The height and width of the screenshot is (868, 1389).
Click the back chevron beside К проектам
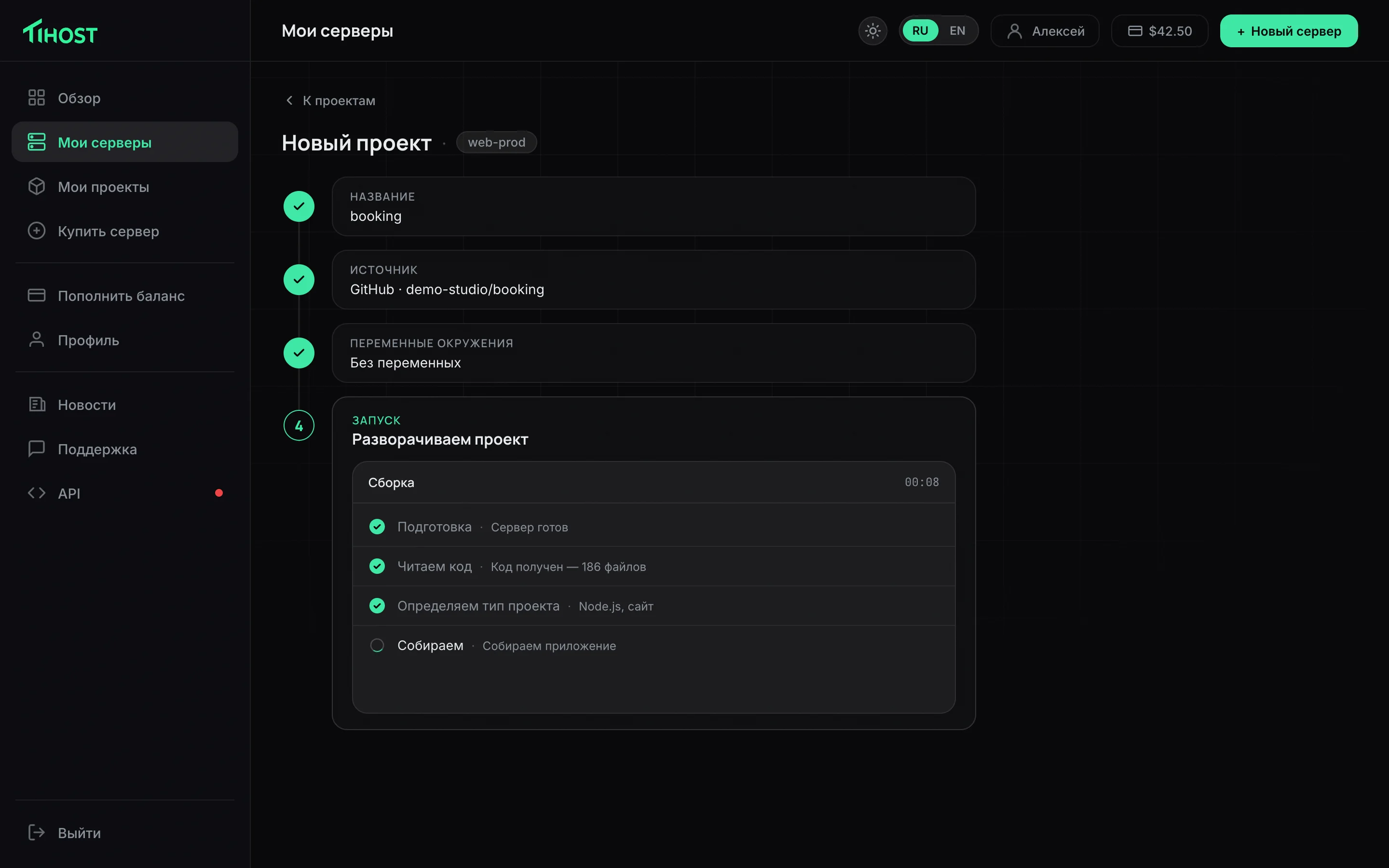pos(289,100)
